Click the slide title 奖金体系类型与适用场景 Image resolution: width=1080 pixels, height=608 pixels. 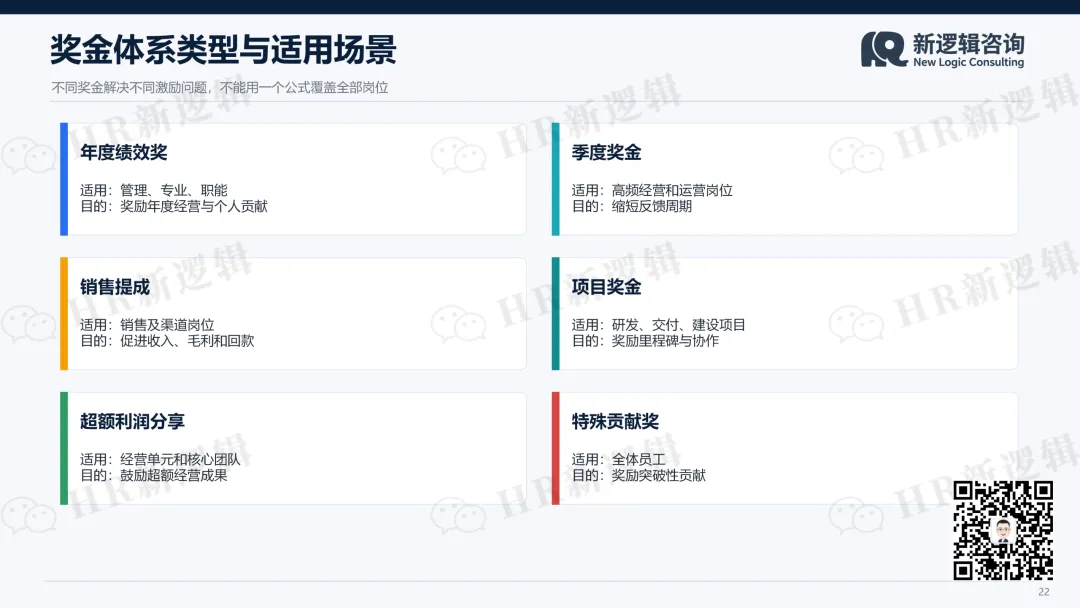pyautogui.click(x=223, y=50)
